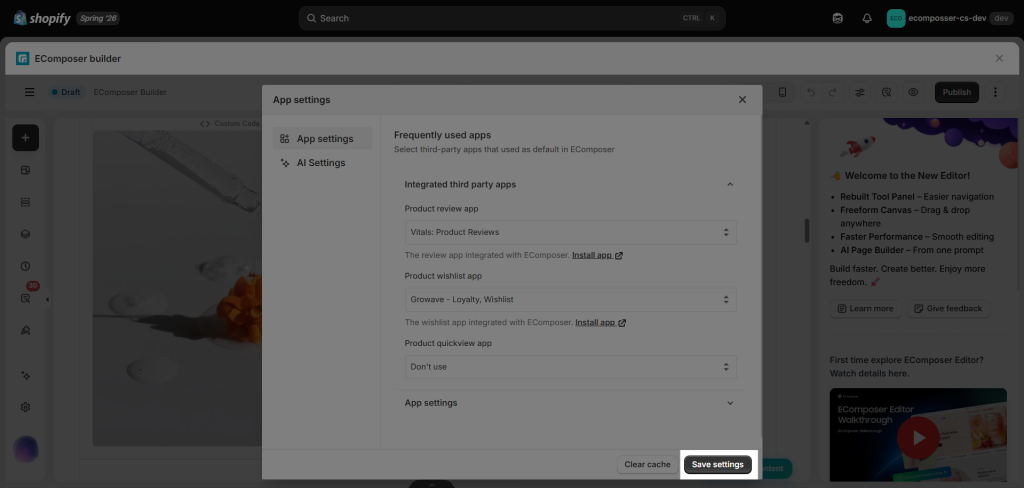
Task: Switch to the AI Settings tab
Action: click(322, 163)
